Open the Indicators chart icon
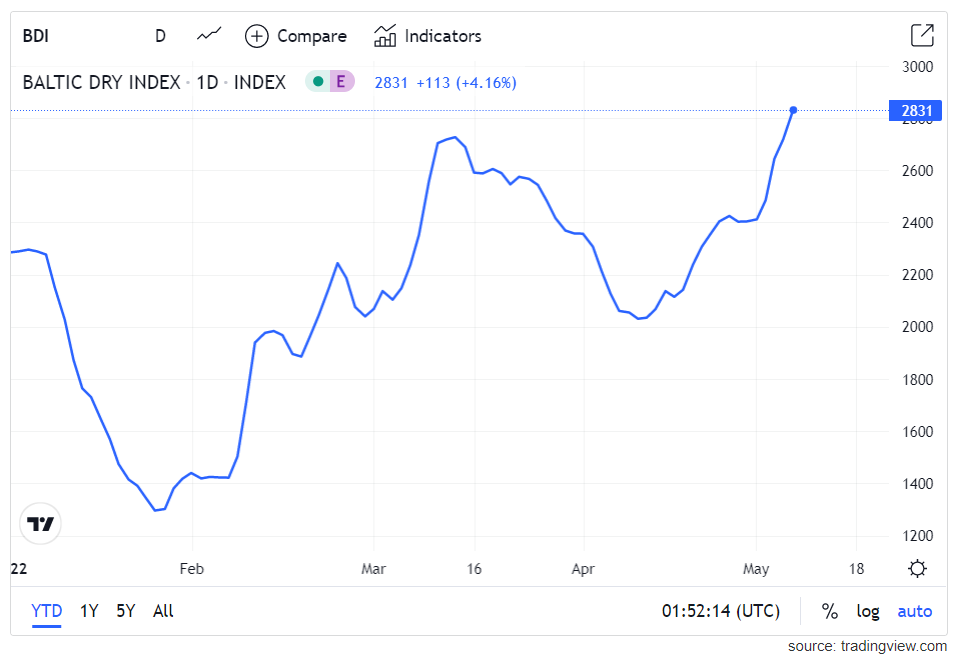The height and width of the screenshot is (660, 954). 385,36
